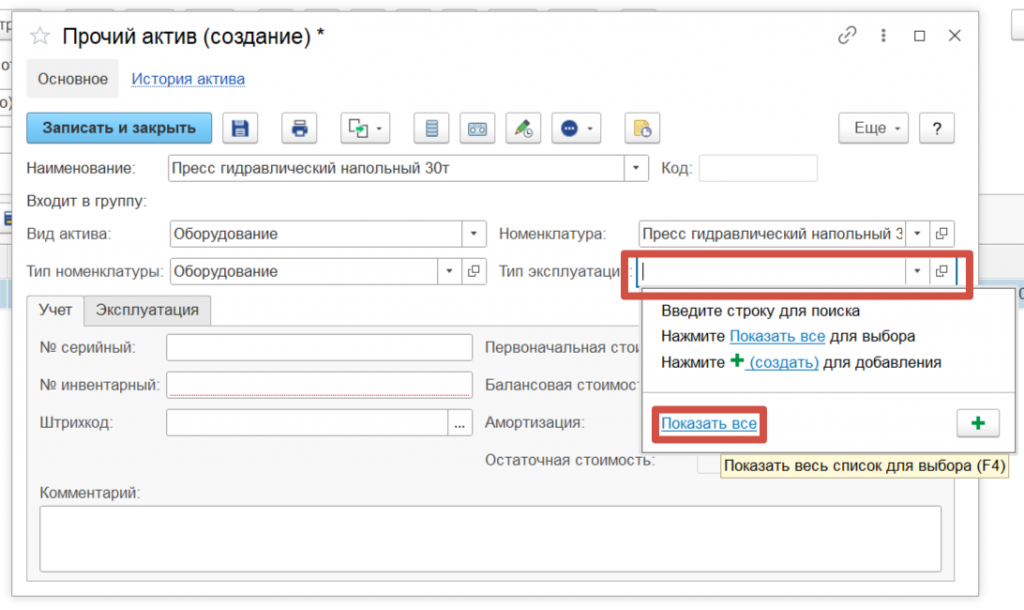The image size is (1024, 610).
Task: Open the История актива link
Action: (x=188, y=79)
